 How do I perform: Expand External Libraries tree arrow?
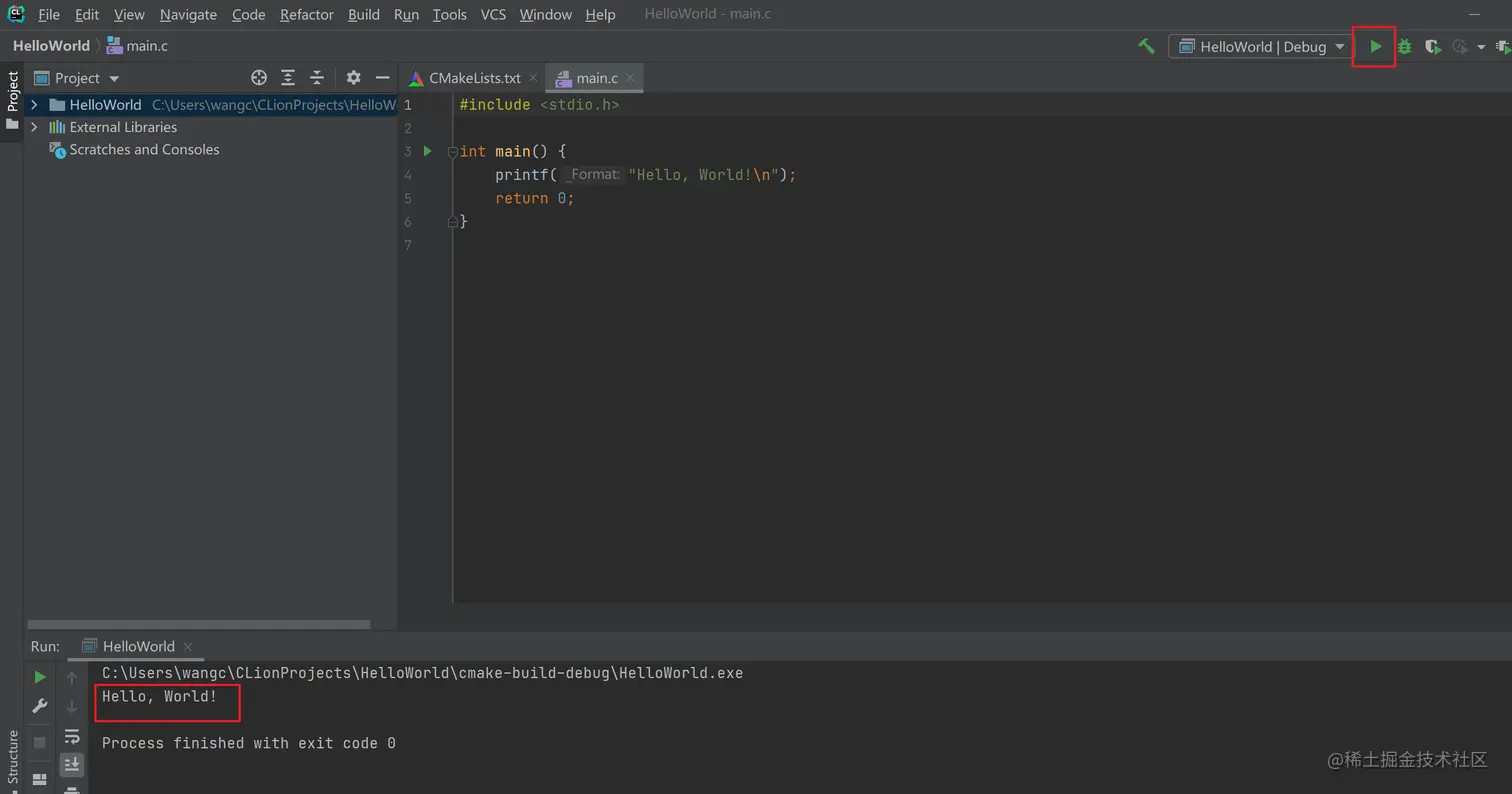[x=35, y=127]
